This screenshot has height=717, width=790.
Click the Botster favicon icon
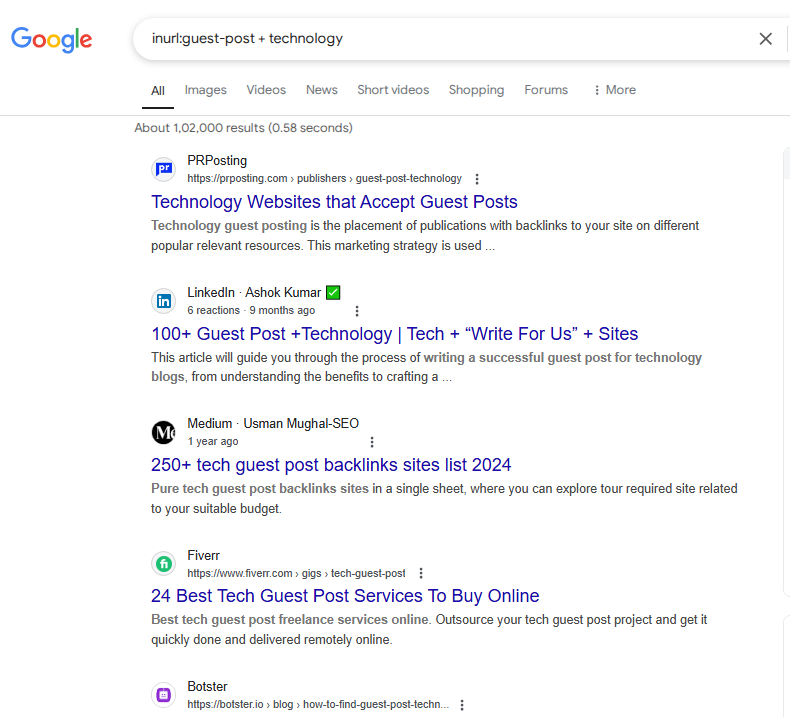click(x=164, y=695)
